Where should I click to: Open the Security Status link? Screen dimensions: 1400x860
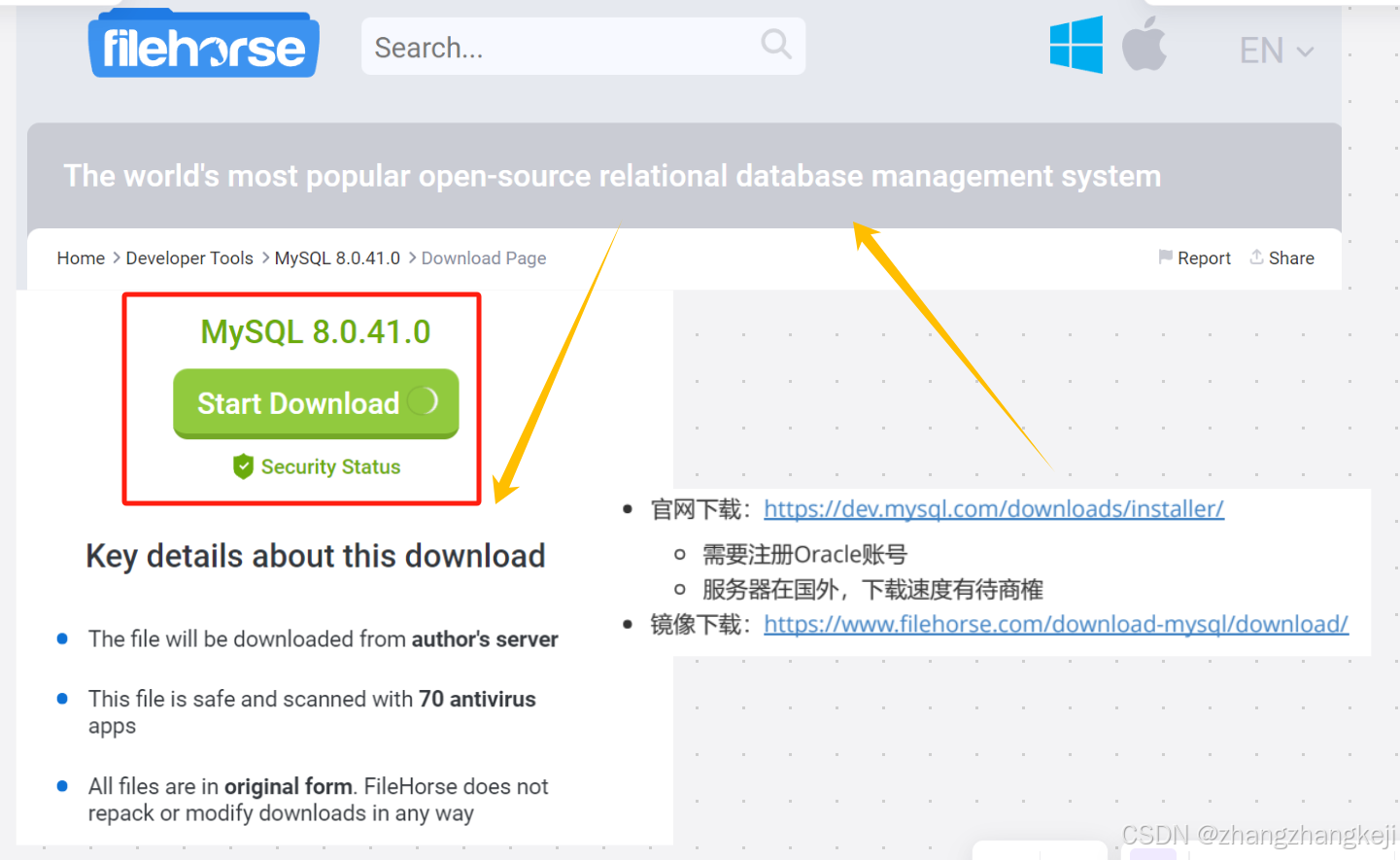(x=330, y=466)
